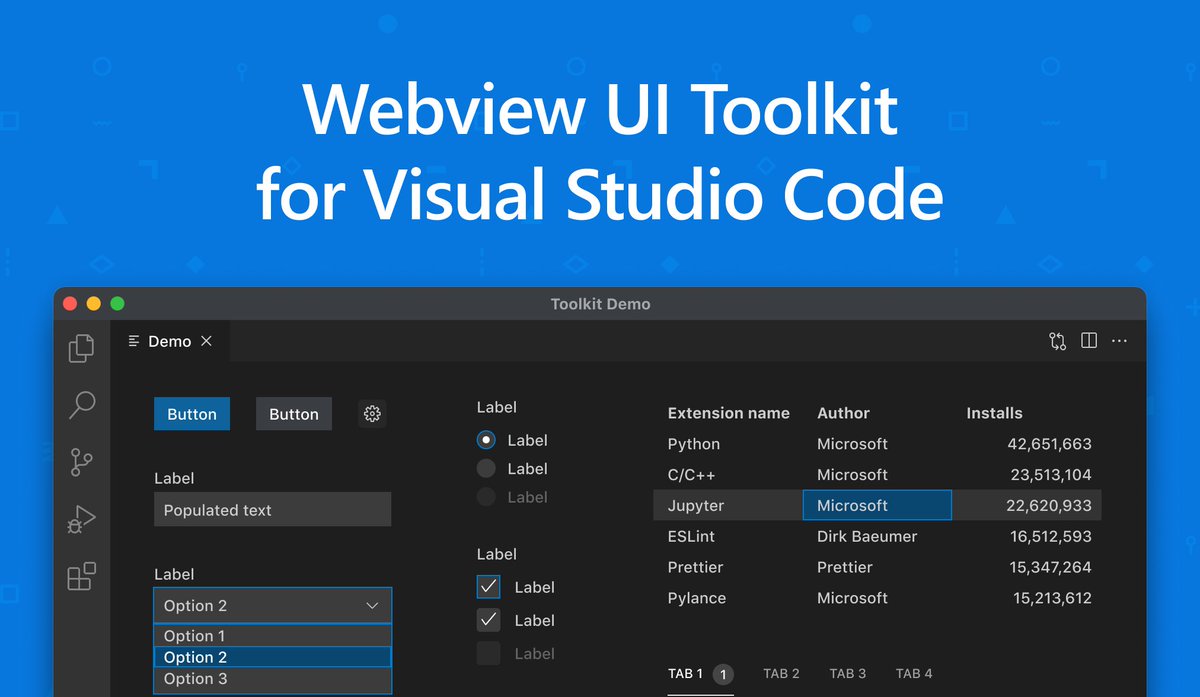
Task: Click the Populated text input field
Action: [x=272, y=509]
